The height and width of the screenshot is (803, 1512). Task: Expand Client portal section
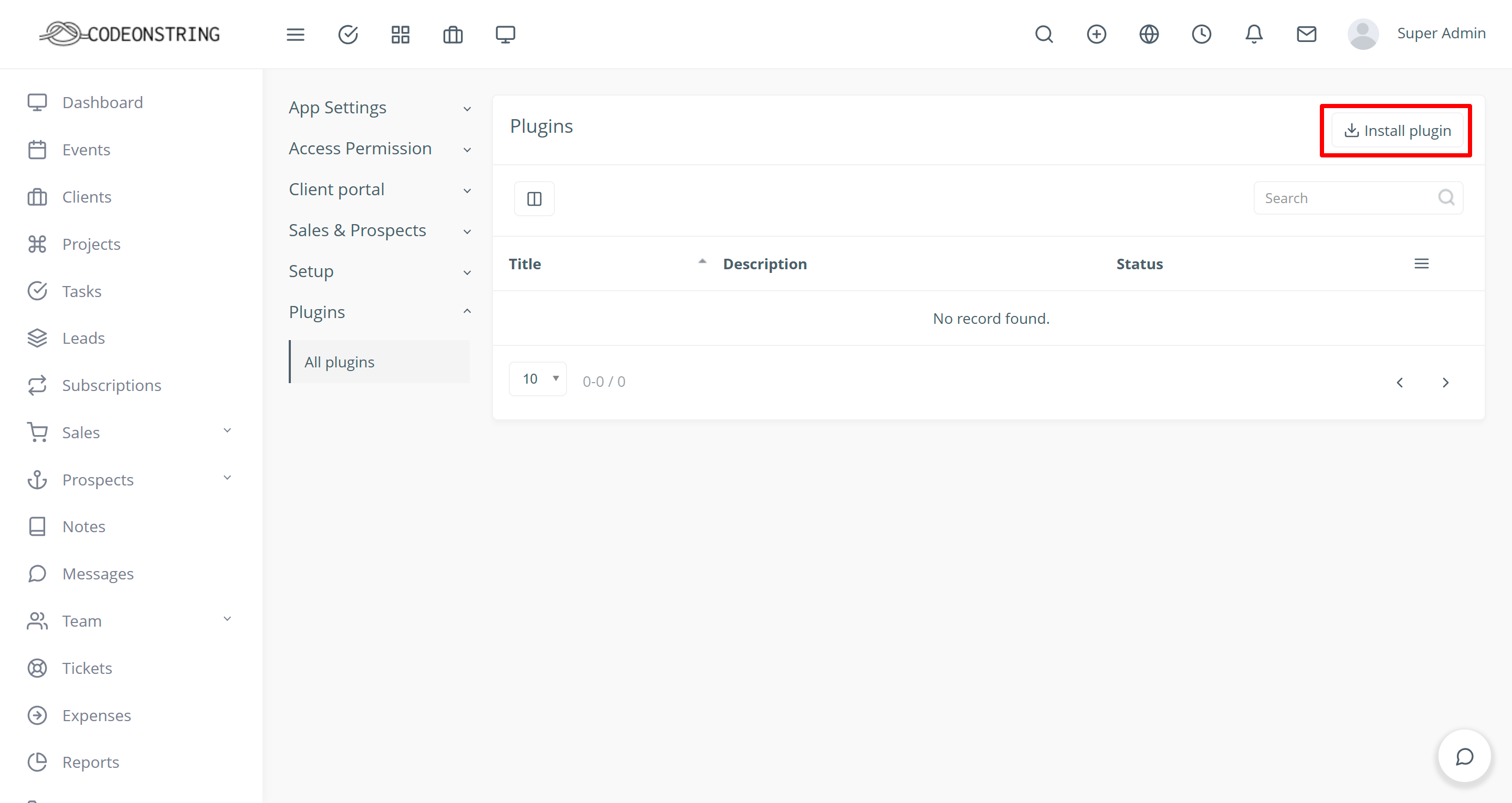(x=380, y=189)
